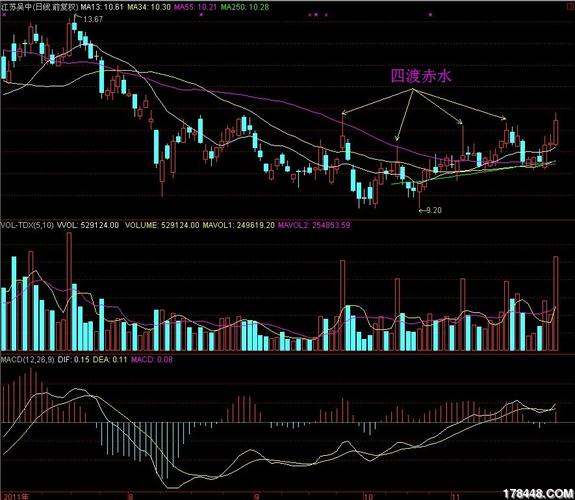This screenshot has height=500, width=575.
Task: Click the DEA: 0.11 value label
Action: tap(110, 360)
